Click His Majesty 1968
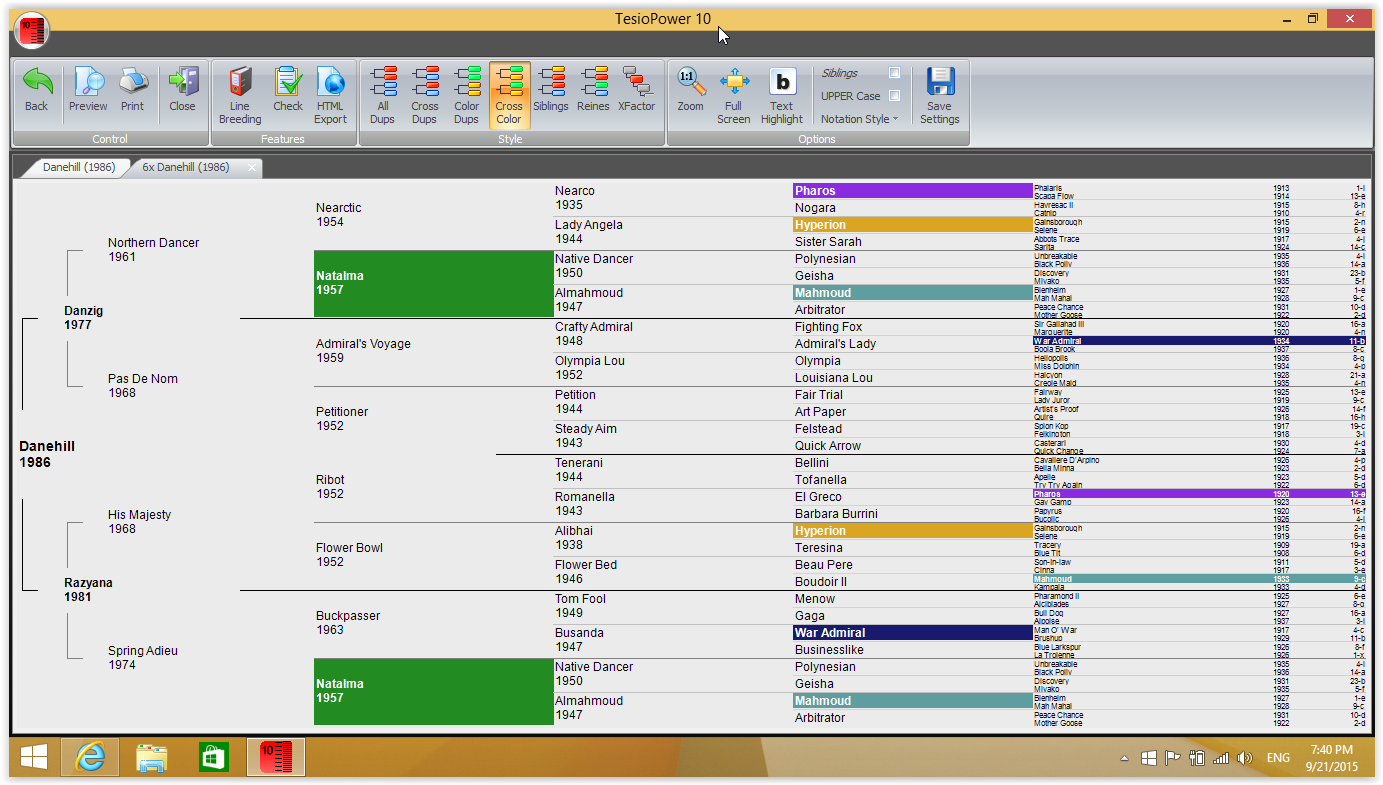The image size is (1383, 785). click(x=140, y=522)
